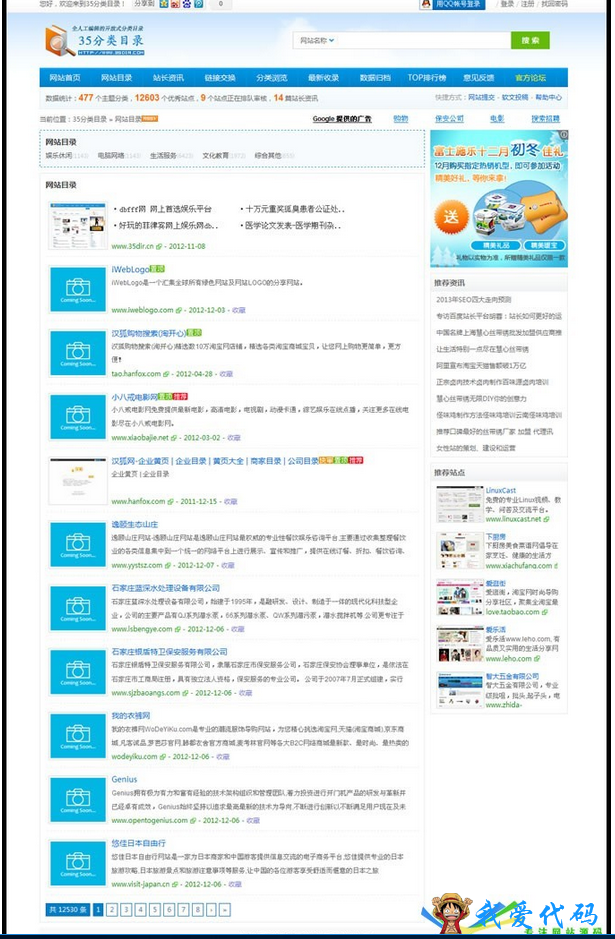Click the external link icon beside www.hanfox.com
This screenshot has width=615, height=939.
pyautogui.click(x=173, y=501)
